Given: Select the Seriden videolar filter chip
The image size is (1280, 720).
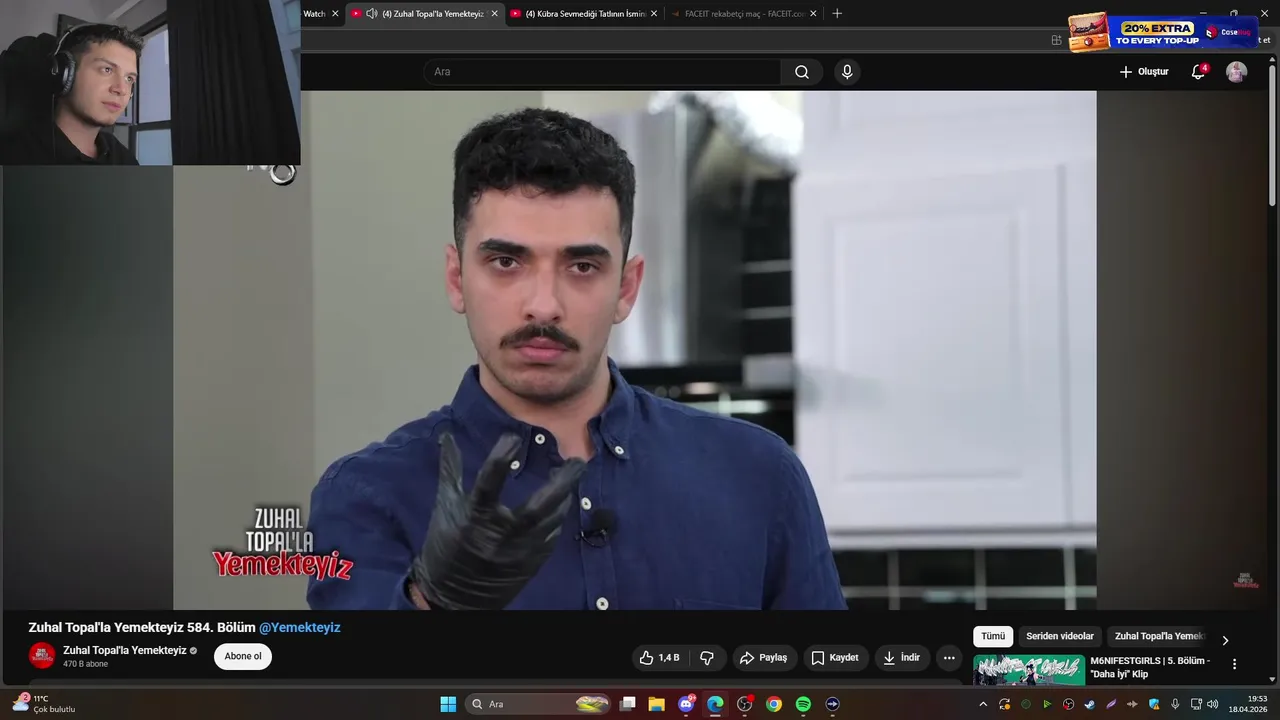Looking at the screenshot, I should click(1060, 636).
